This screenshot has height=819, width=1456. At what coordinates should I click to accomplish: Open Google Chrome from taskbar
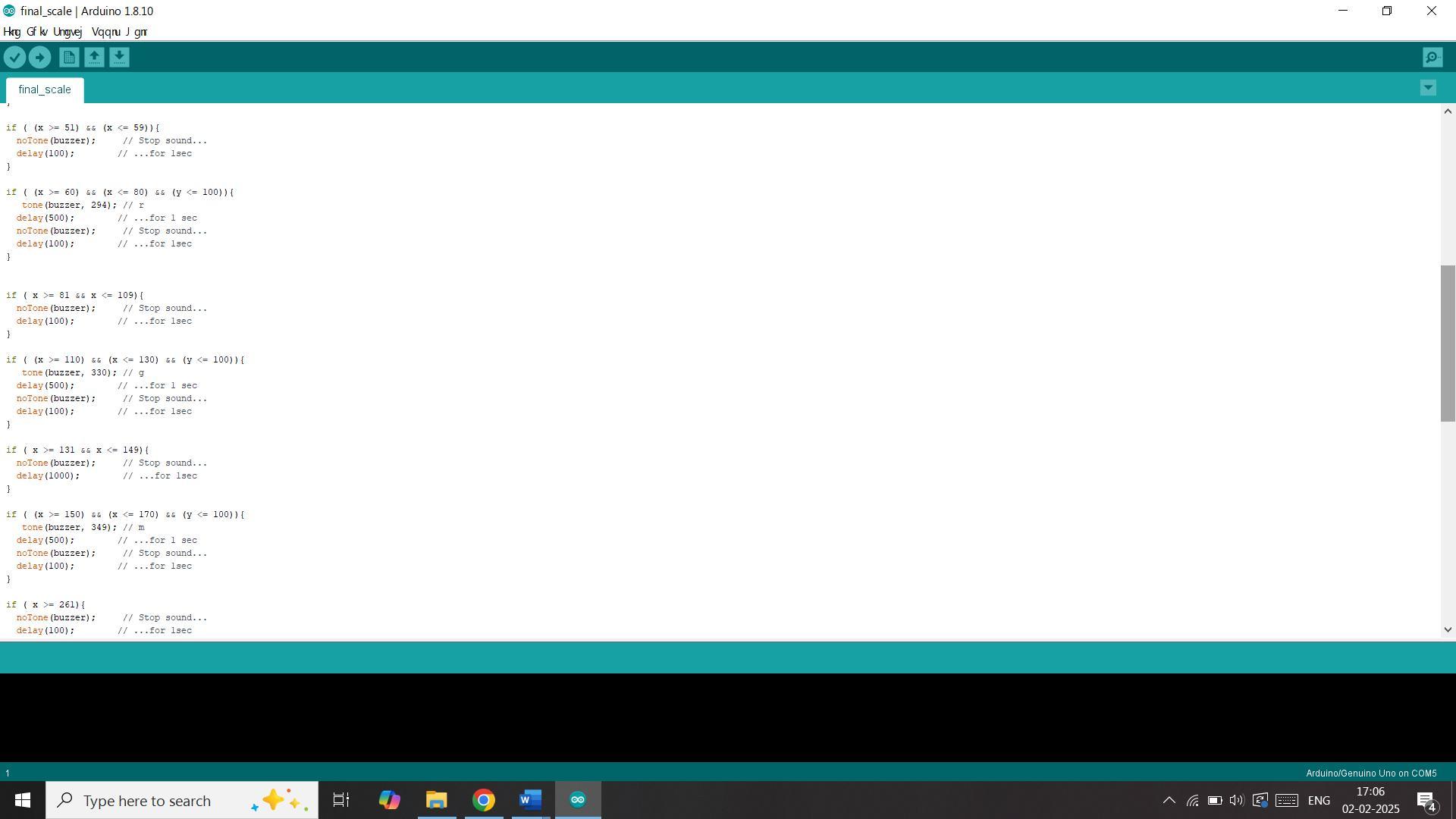[483, 800]
